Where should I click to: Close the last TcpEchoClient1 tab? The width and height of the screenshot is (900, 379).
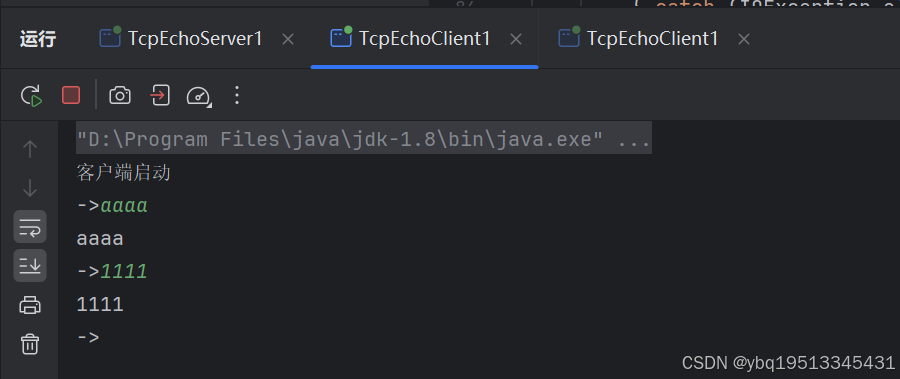pos(744,39)
